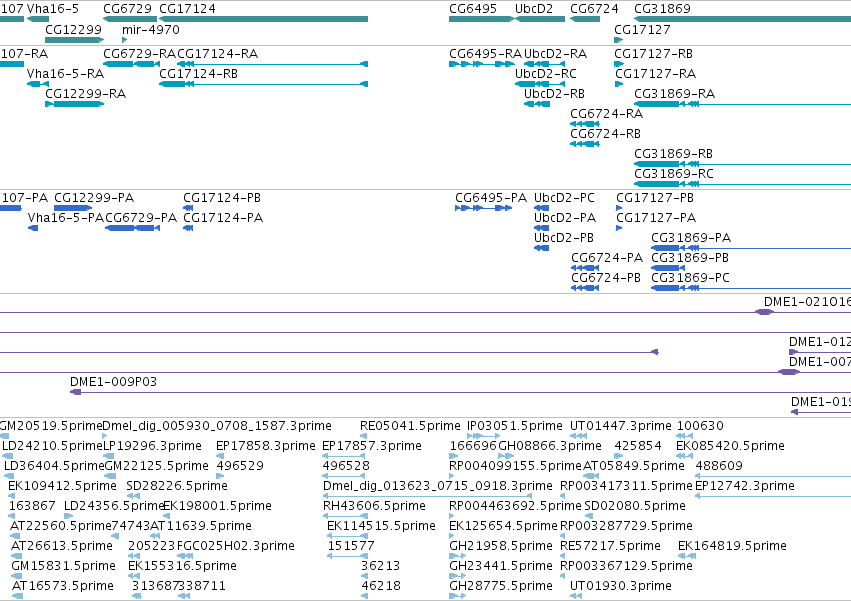The image size is (851, 601).
Task: Select transcript CG31869-RC
Action: pos(742,185)
